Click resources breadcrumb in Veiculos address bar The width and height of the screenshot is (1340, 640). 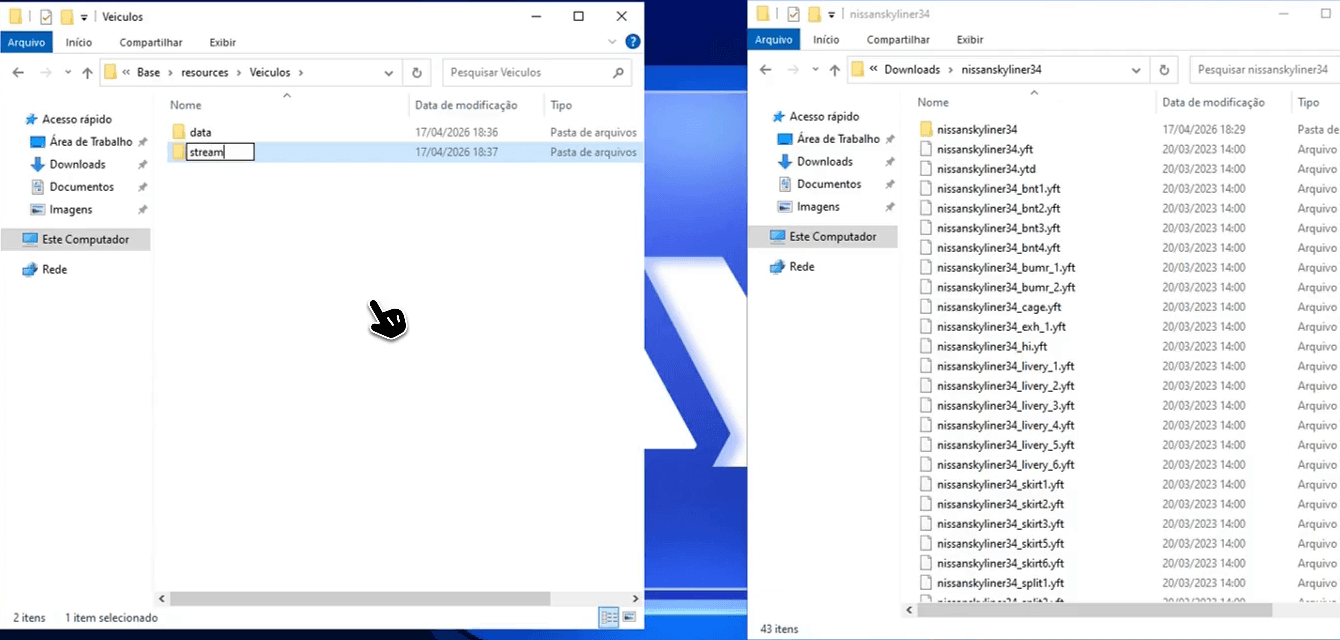[x=204, y=72]
